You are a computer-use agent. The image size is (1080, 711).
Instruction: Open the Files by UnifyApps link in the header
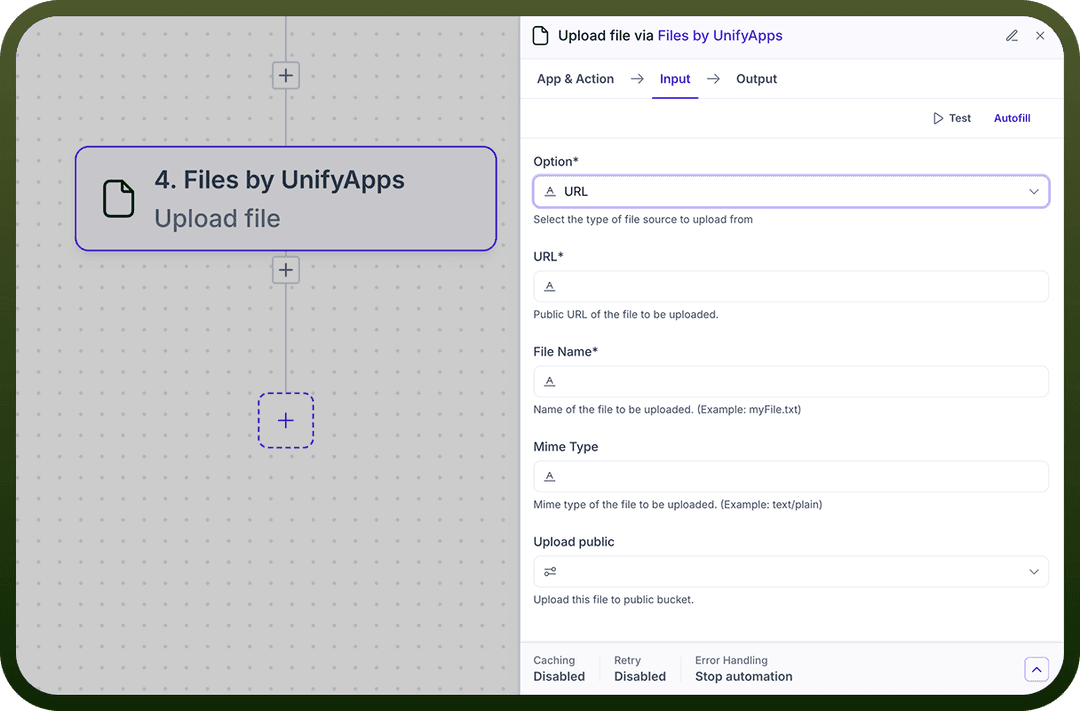(x=720, y=36)
